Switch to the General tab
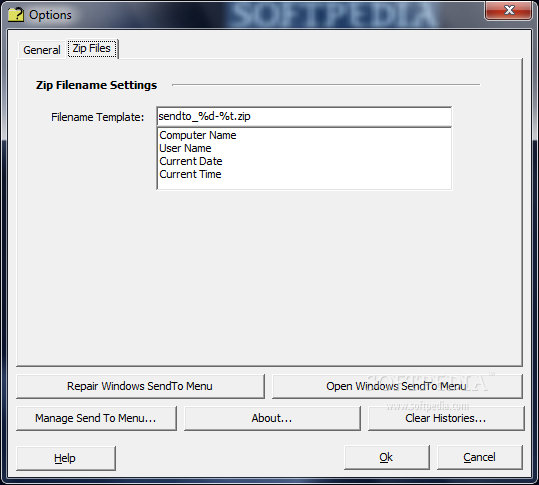 [x=42, y=50]
